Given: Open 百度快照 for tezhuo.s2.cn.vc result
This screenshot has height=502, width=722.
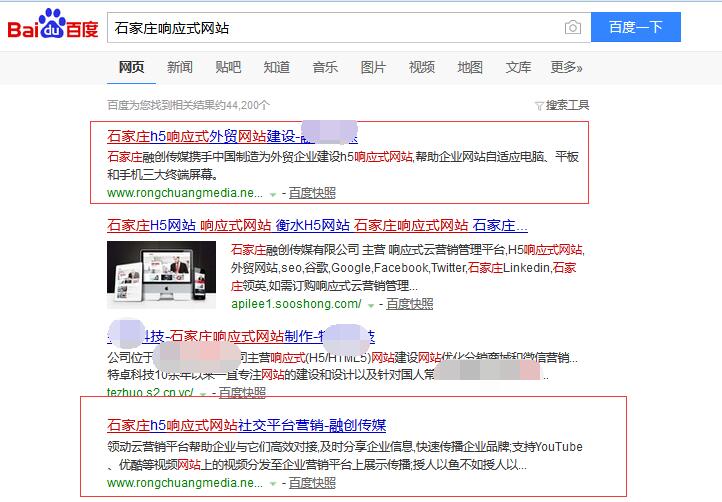Looking at the screenshot, I should pos(242,392).
